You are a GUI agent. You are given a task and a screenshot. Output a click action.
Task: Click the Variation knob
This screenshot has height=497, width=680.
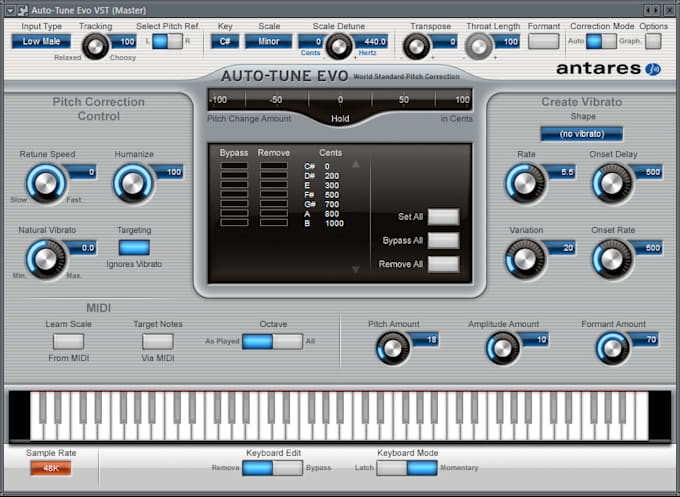tap(525, 259)
